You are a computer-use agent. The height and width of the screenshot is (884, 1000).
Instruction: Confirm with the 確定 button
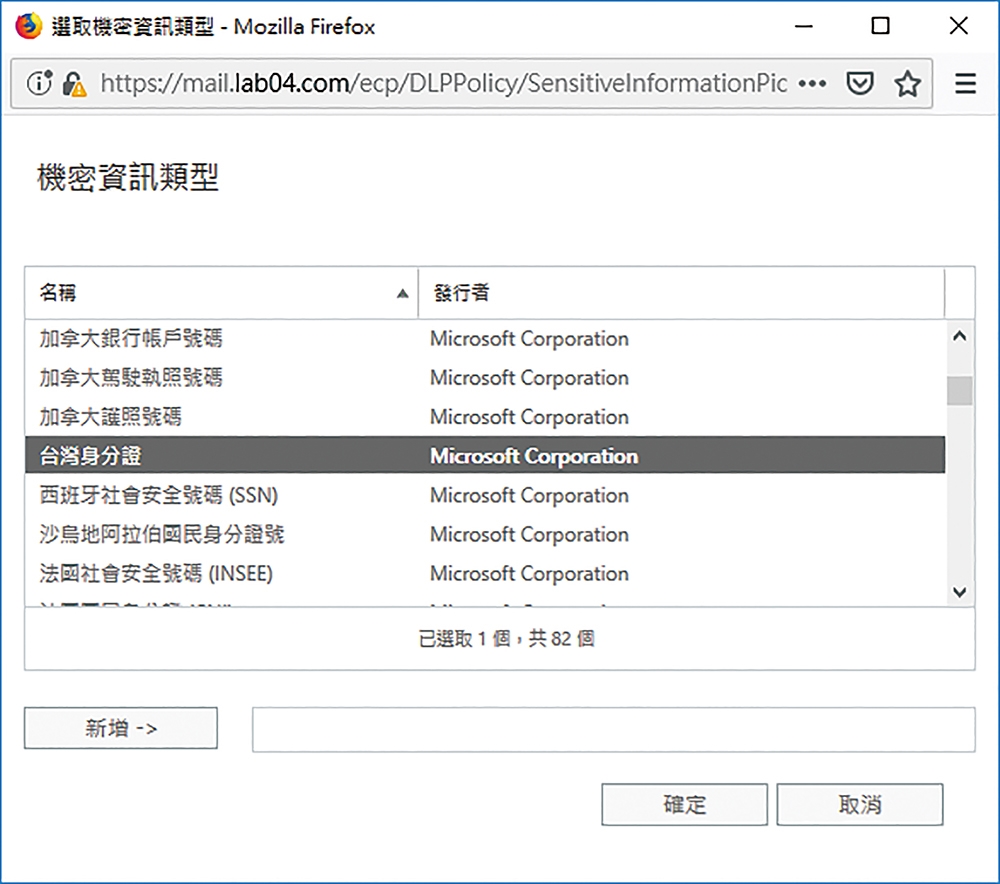click(x=684, y=804)
